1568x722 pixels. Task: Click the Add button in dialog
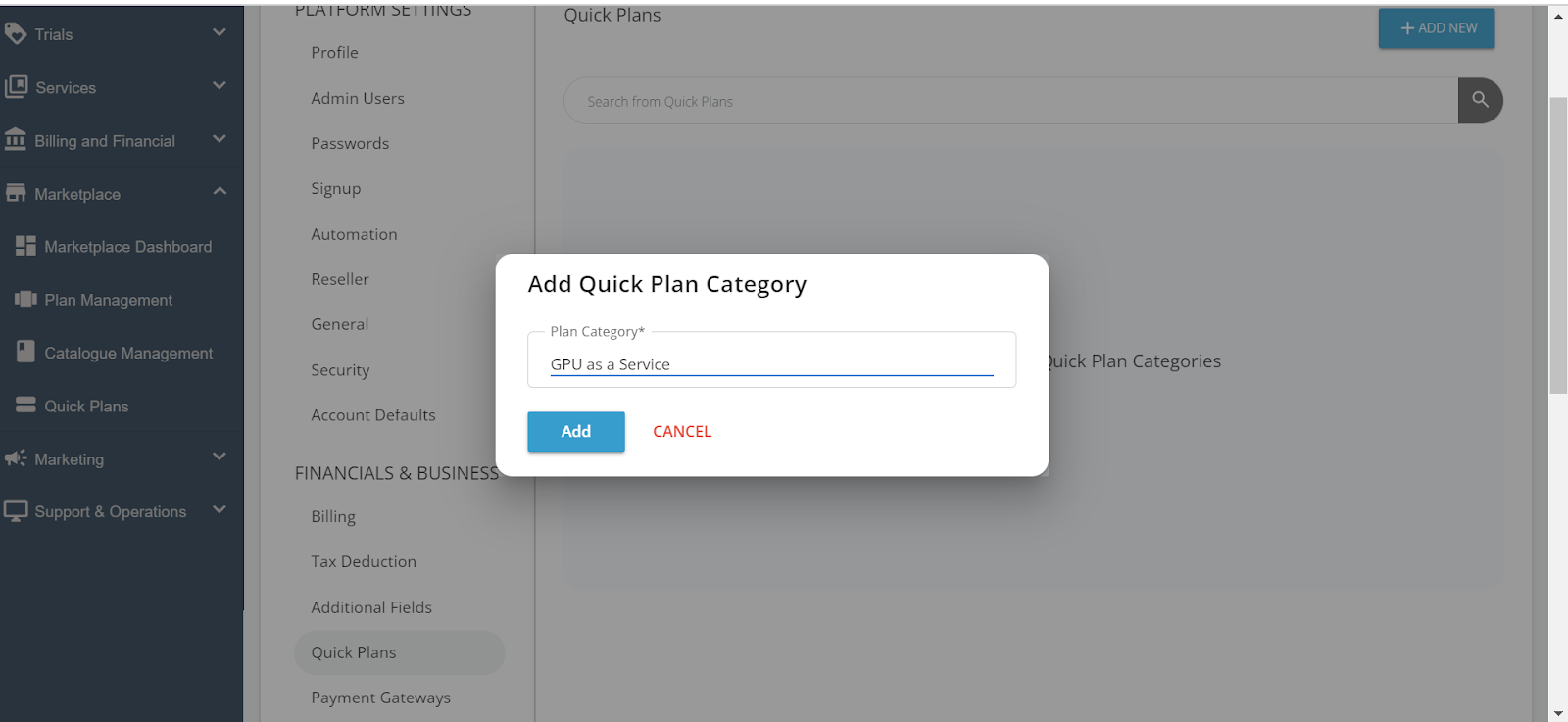575,431
